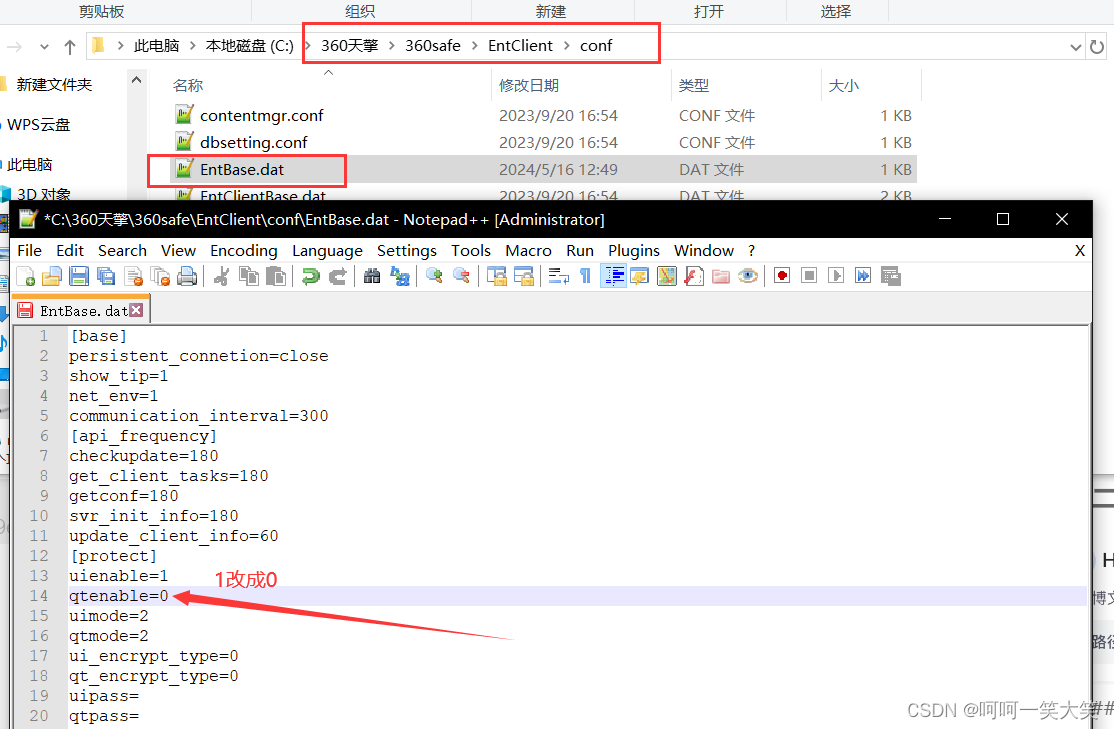Viewport: 1114px width, 729px height.
Task: Click WPS云盘 in Explorer sidebar
Action: [38, 124]
